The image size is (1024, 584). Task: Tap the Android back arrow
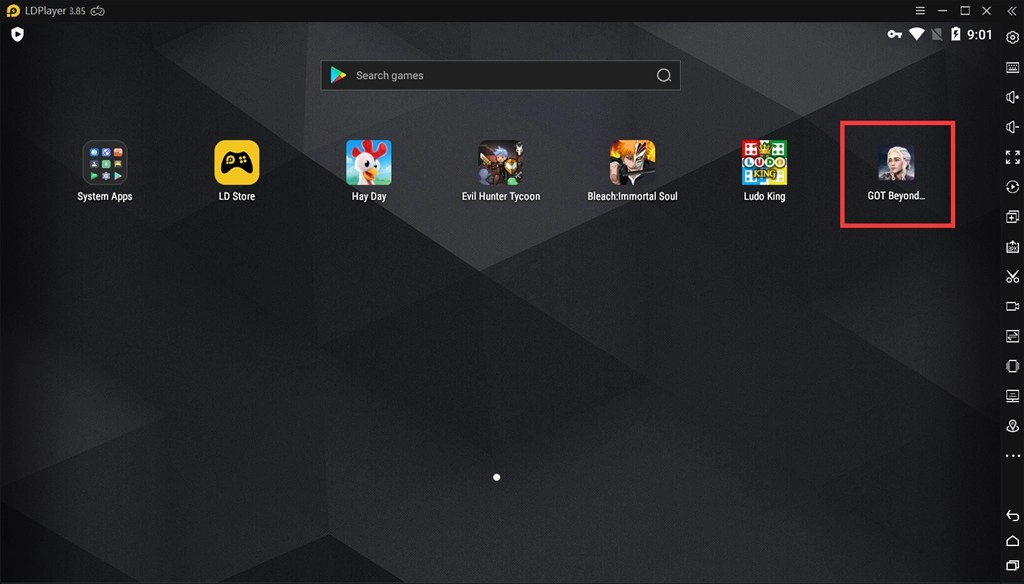[x=1012, y=515]
